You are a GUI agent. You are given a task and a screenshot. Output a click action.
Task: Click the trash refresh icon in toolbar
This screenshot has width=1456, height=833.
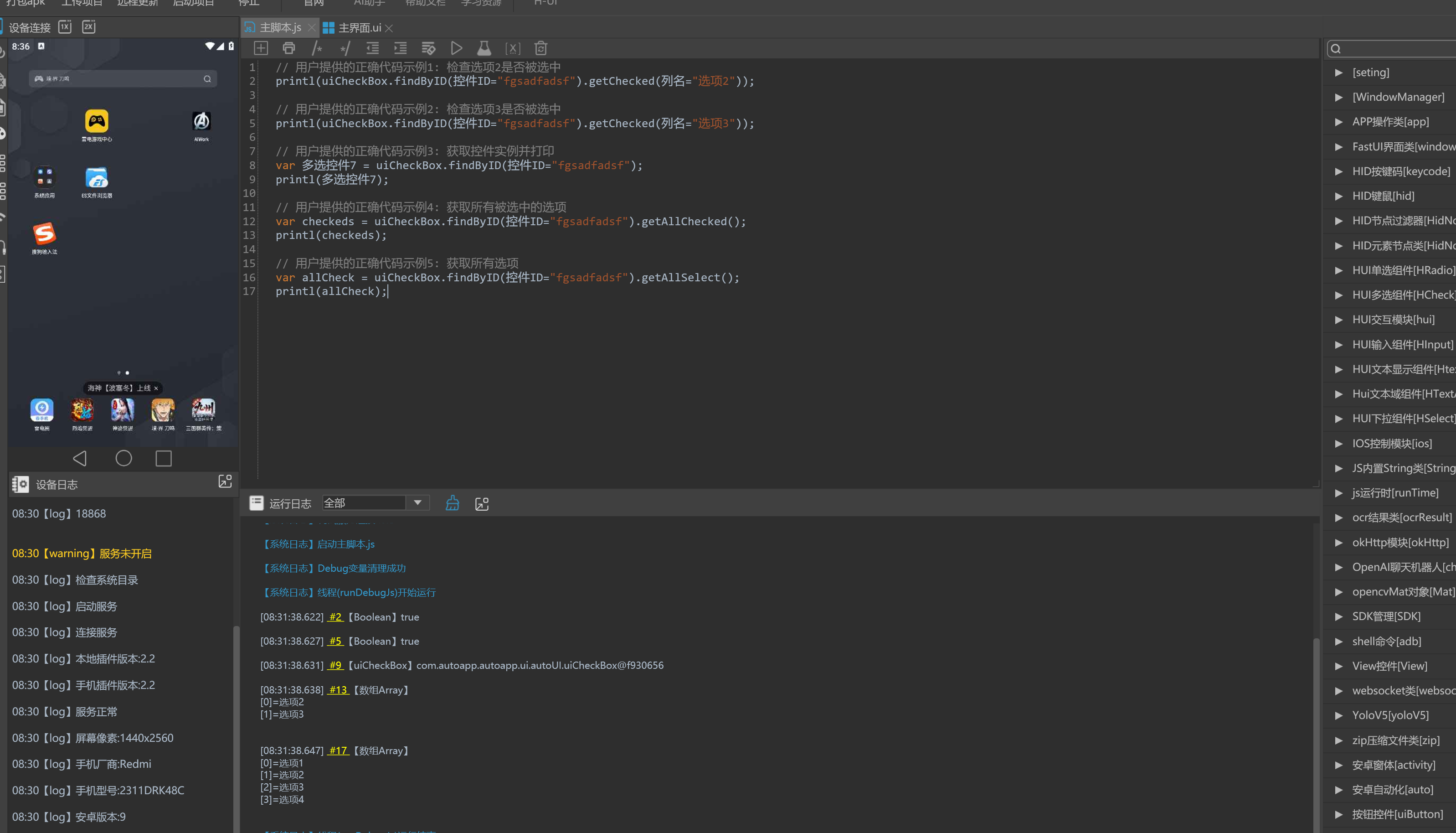click(x=541, y=48)
